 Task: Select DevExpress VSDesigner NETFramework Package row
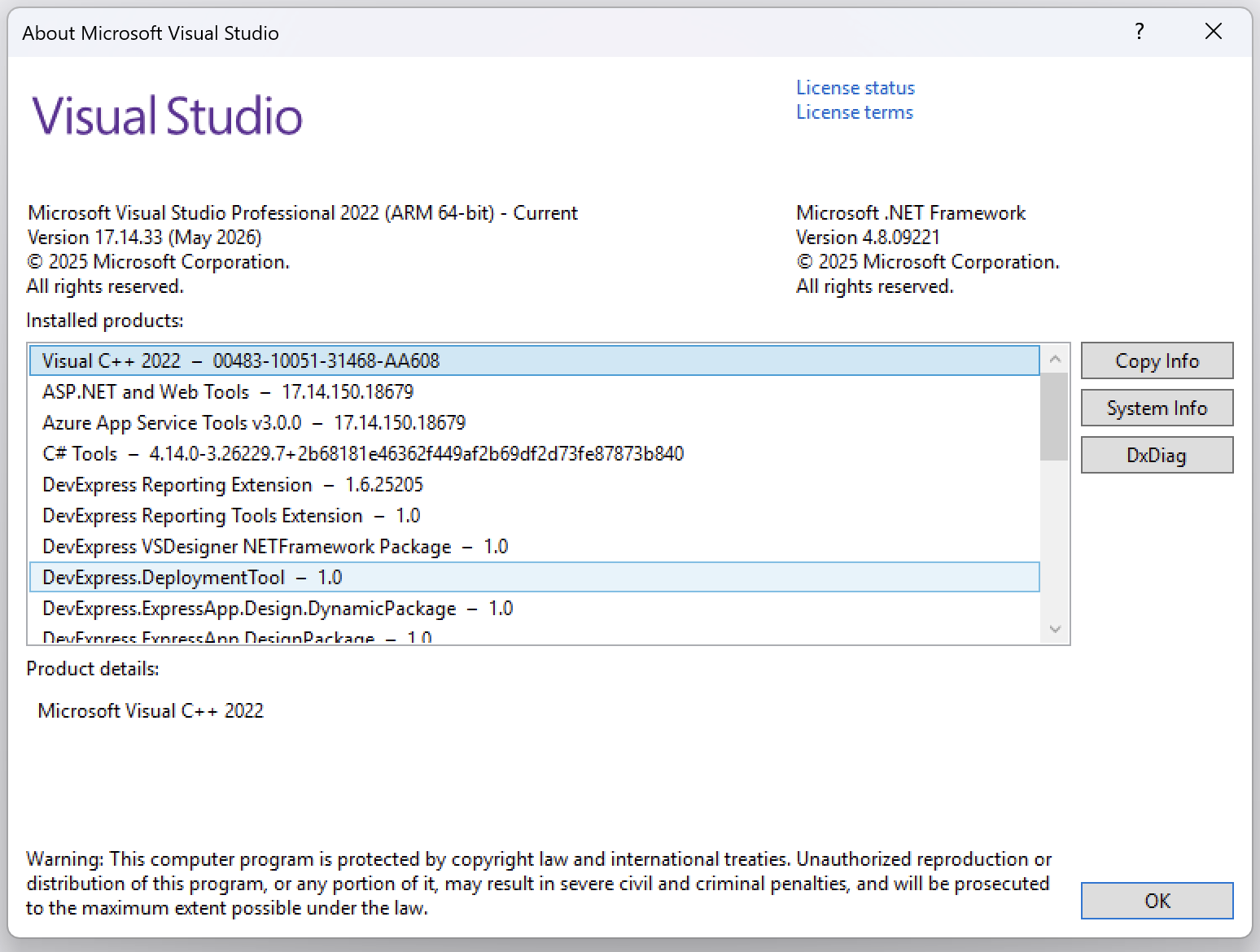coord(534,546)
